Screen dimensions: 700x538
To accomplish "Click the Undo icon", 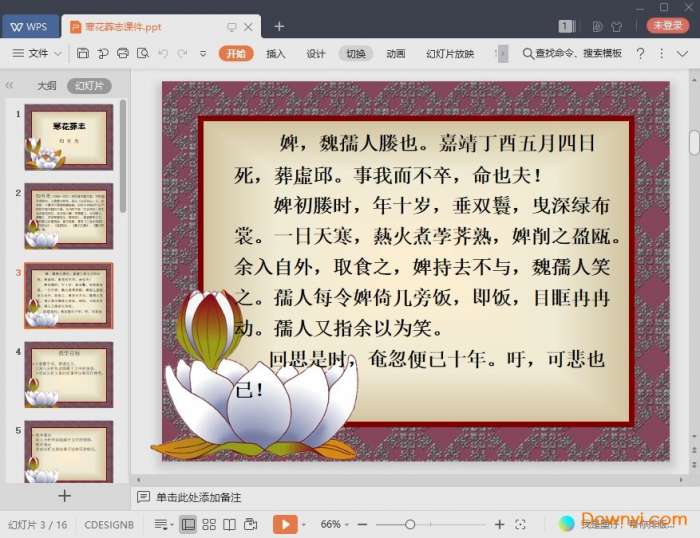I will coord(163,54).
